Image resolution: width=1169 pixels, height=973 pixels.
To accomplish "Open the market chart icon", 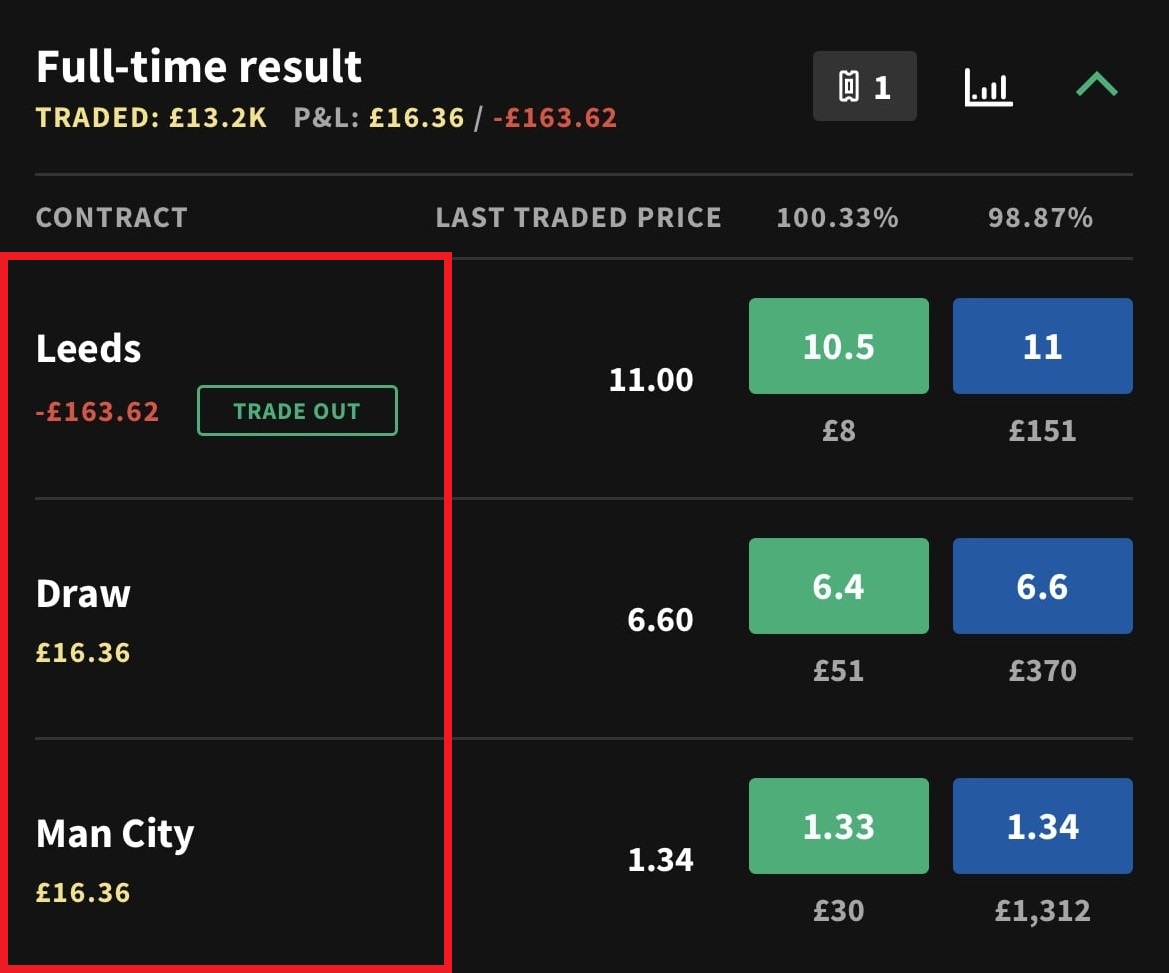I will tap(988, 87).
